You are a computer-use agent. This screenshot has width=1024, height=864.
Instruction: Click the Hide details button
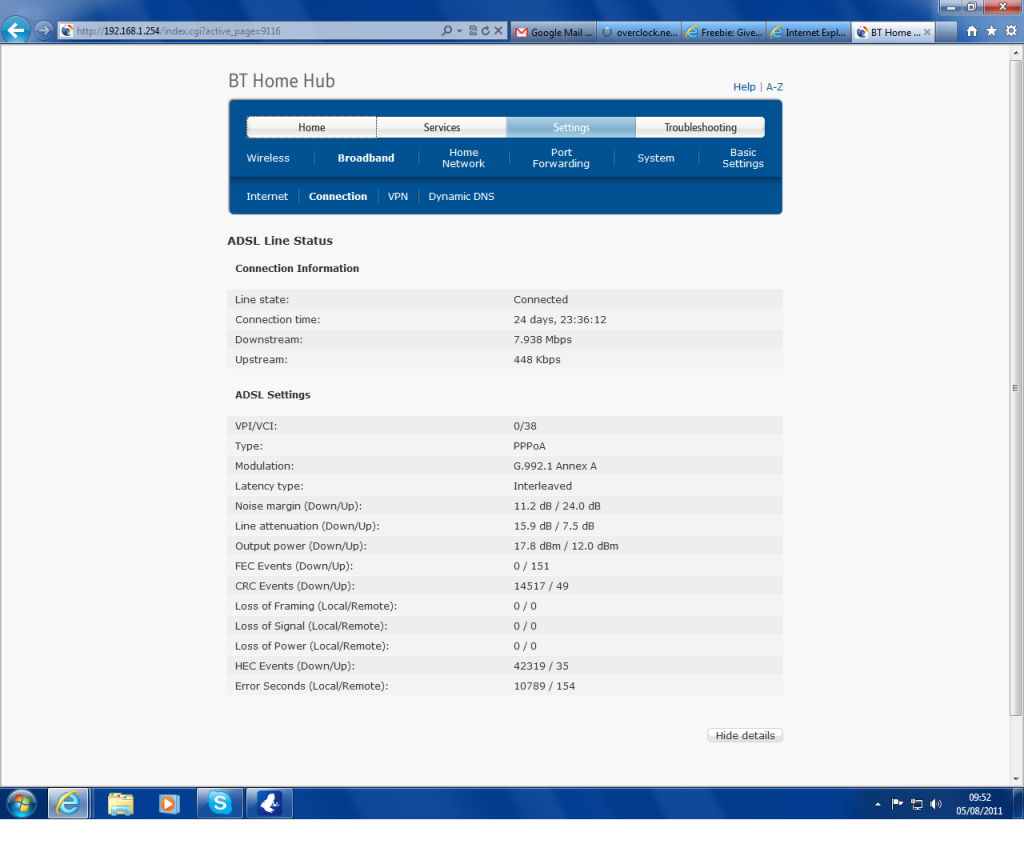(x=744, y=735)
